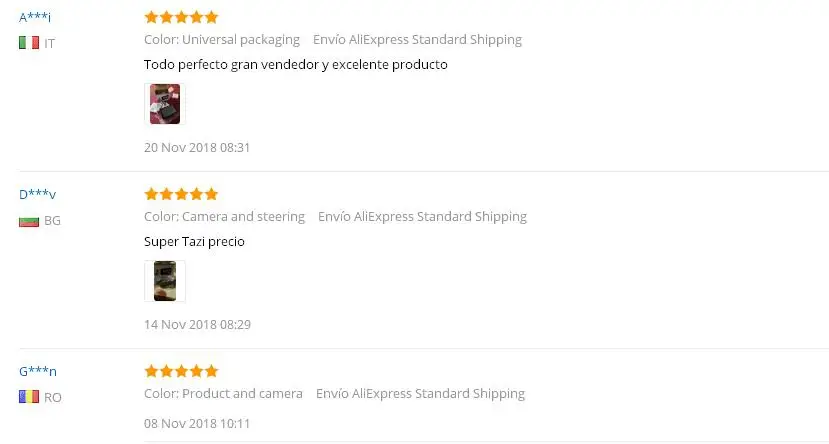Image resolution: width=829 pixels, height=444 pixels.
Task: Click the five-star rating of G***n's review
Action: tap(181, 371)
